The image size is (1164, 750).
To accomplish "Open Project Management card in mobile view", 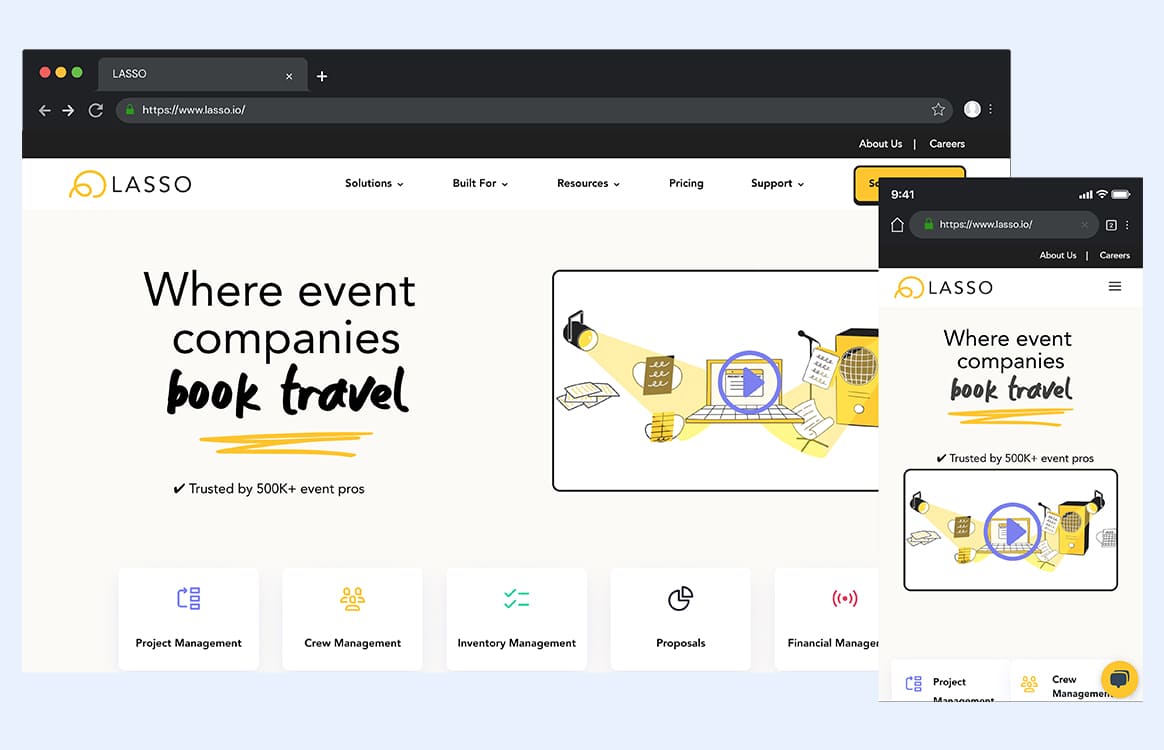I will tap(950, 681).
